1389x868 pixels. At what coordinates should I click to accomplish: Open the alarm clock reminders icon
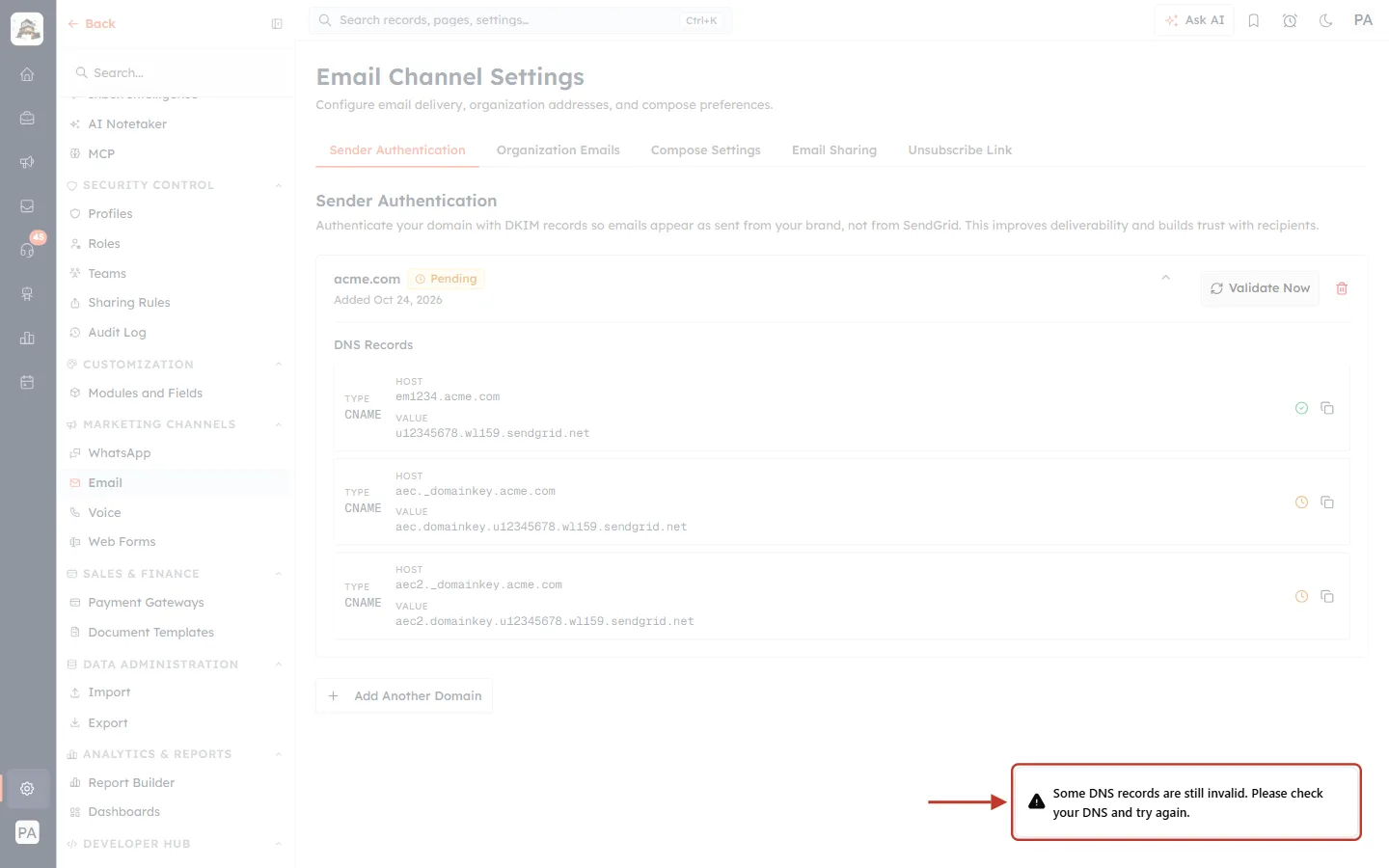pyautogui.click(x=1290, y=20)
